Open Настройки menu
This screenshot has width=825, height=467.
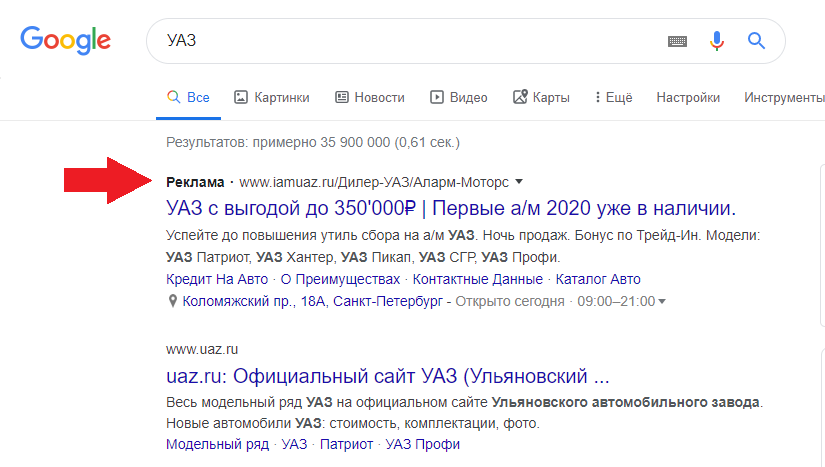pos(688,97)
